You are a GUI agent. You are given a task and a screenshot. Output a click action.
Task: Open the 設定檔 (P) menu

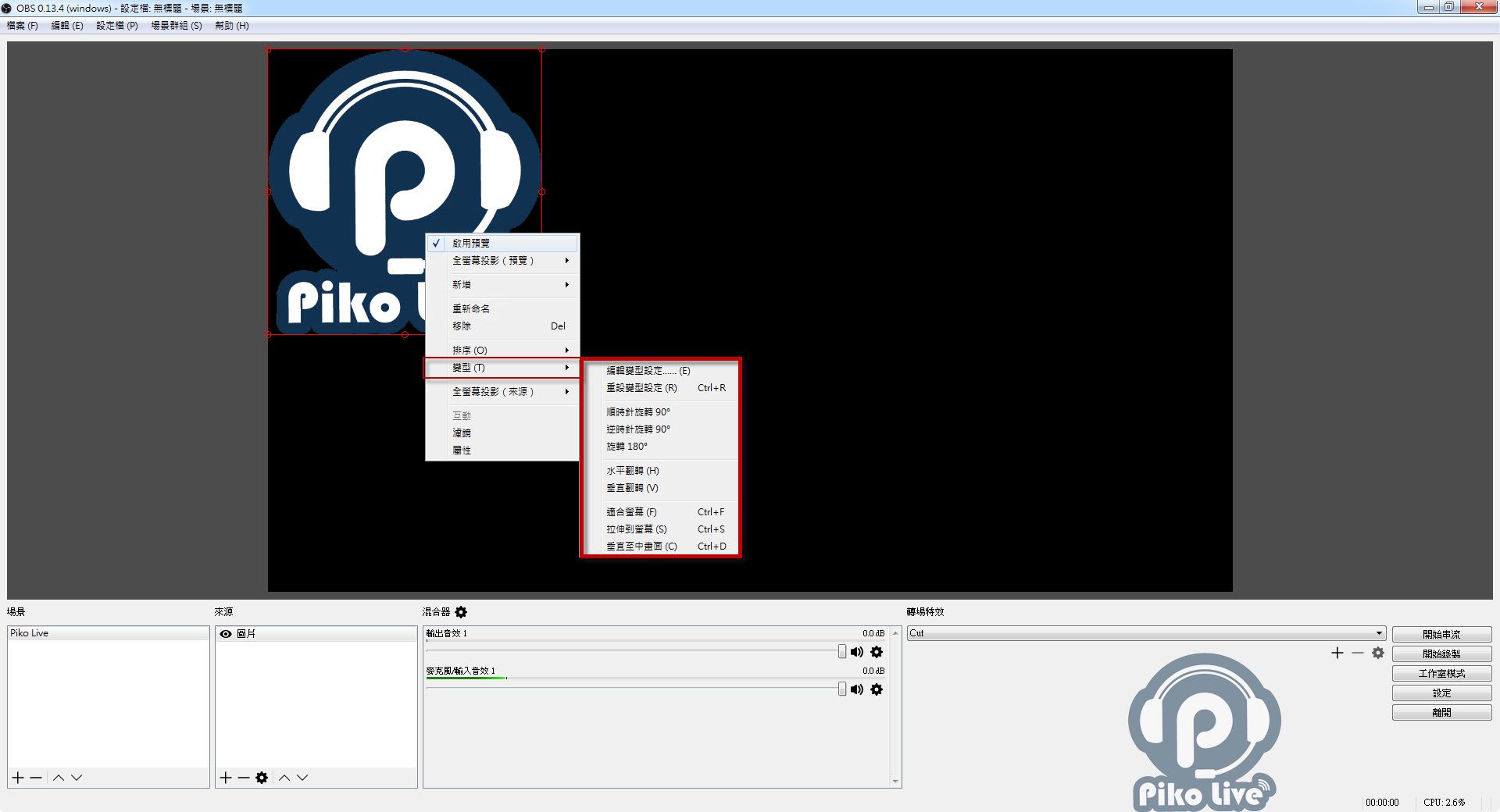pos(117,26)
